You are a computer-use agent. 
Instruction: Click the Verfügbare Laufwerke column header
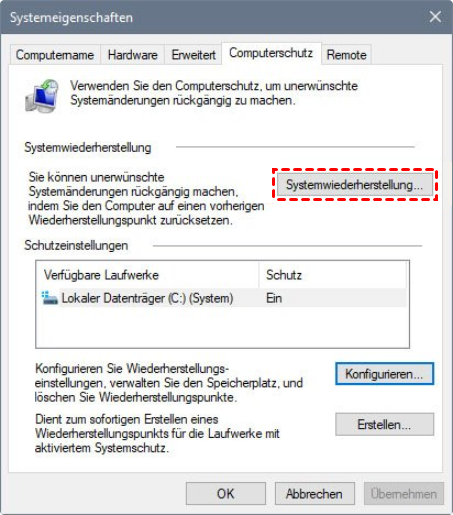point(148,275)
